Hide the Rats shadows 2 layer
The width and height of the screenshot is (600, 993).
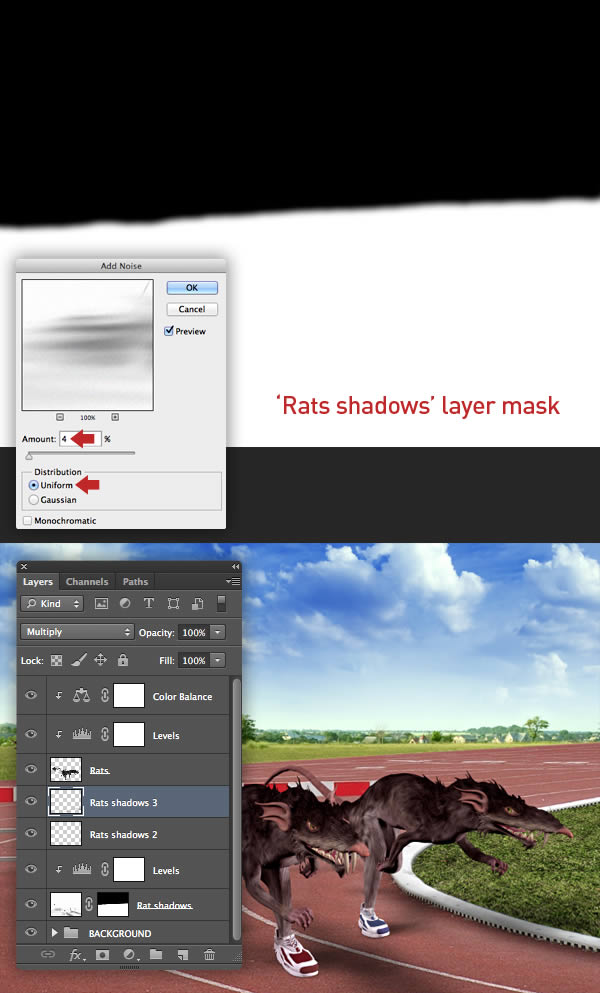[x=30, y=833]
